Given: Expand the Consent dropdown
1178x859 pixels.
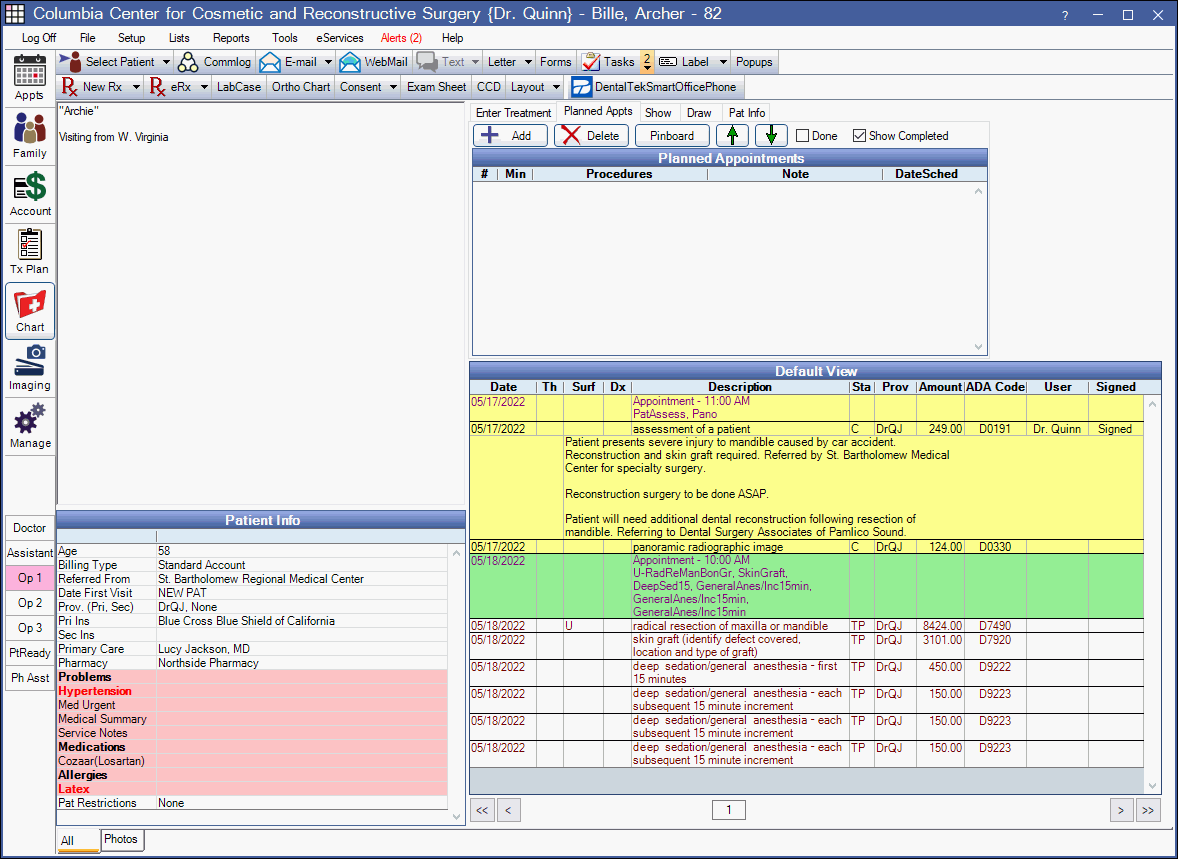Looking at the screenshot, I should pyautogui.click(x=390, y=87).
